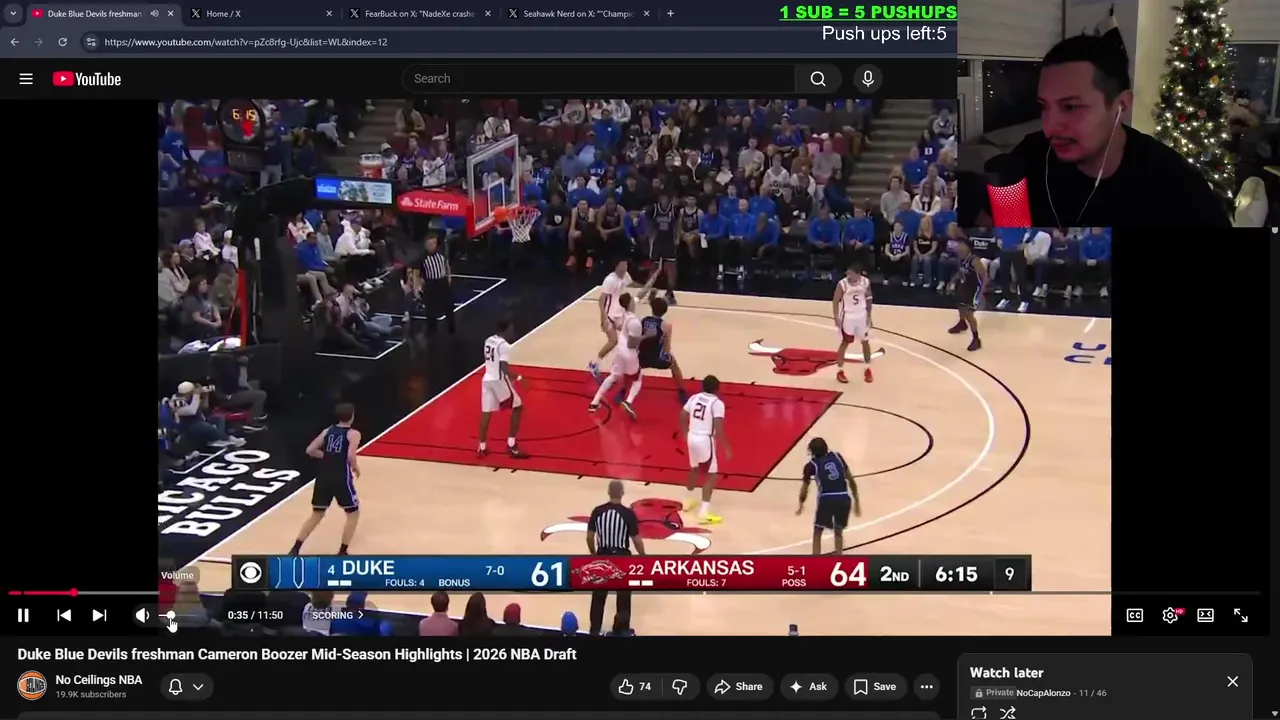Close the Home / X tab
The image size is (1280, 720).
coord(329,13)
